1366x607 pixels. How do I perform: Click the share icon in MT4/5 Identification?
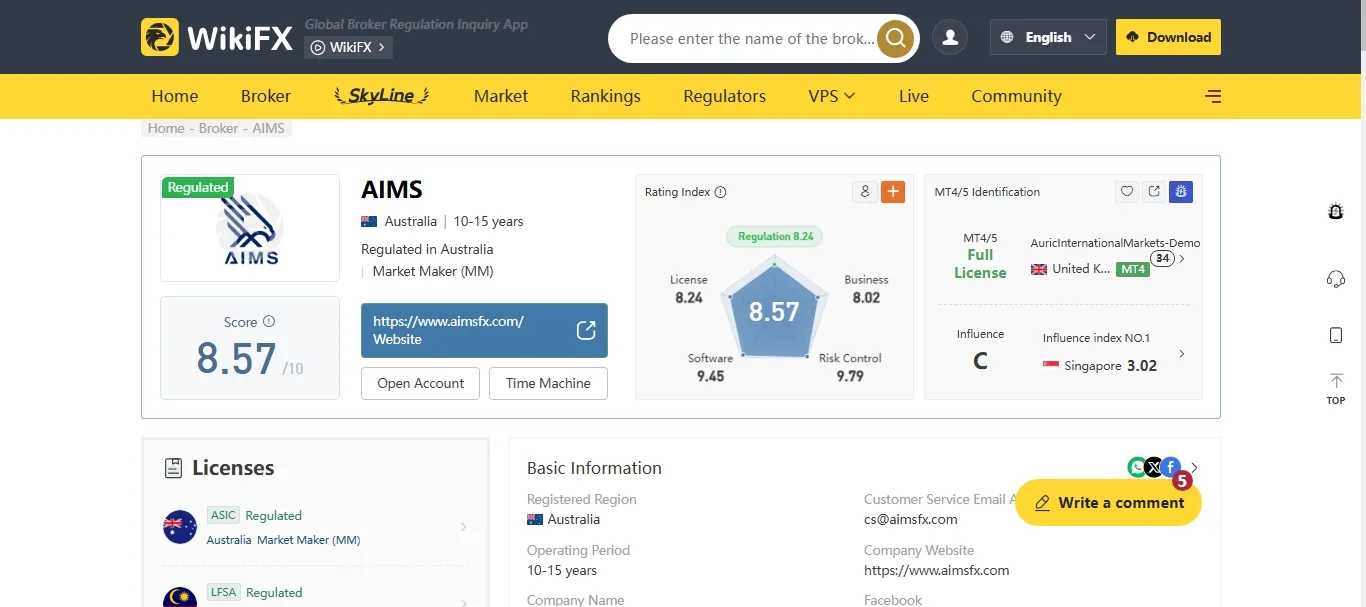point(1154,191)
